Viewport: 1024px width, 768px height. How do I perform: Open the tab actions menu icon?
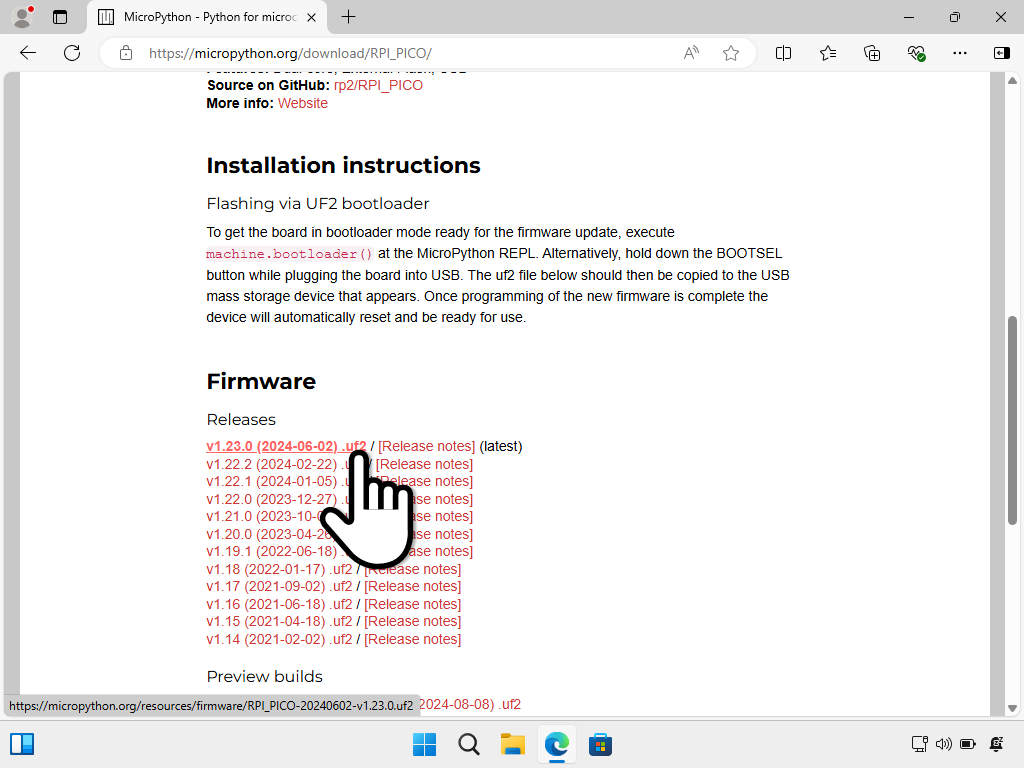click(60, 17)
